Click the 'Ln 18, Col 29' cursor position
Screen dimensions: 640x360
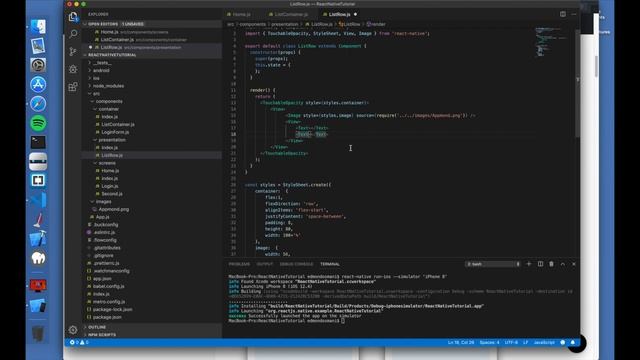pyautogui.click(x=461, y=342)
